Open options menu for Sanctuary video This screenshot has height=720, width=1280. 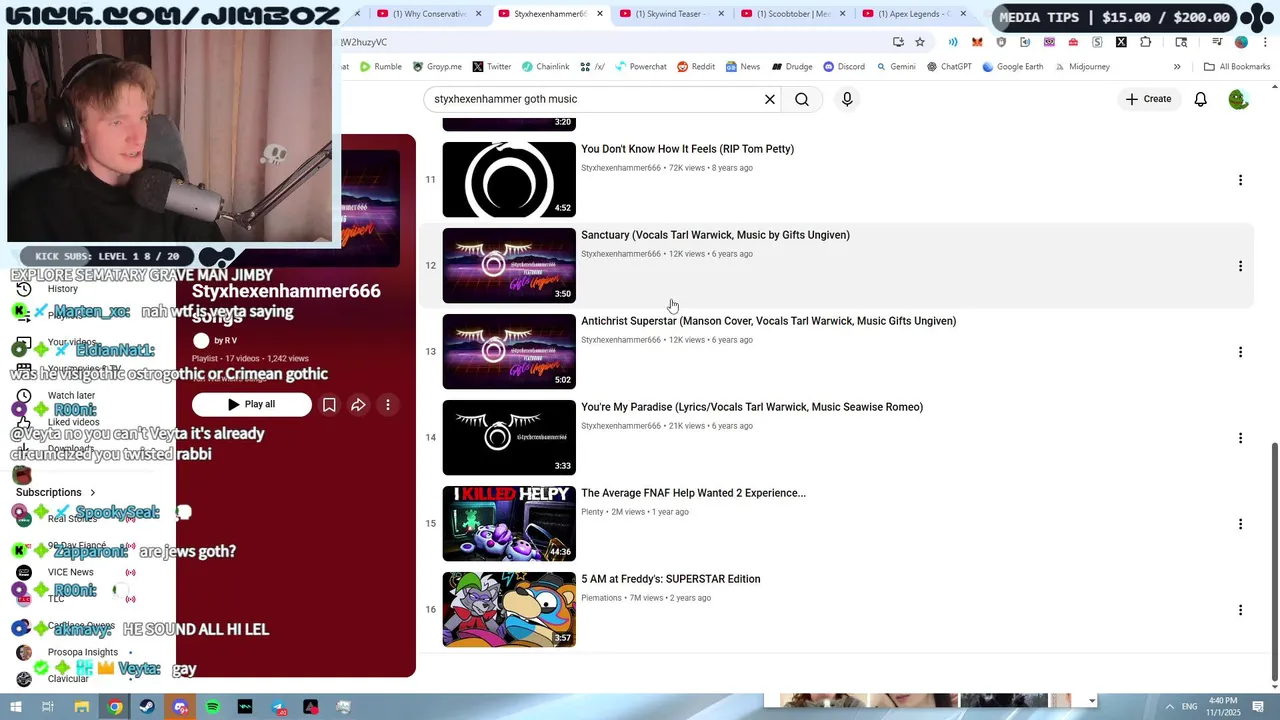[1240, 266]
